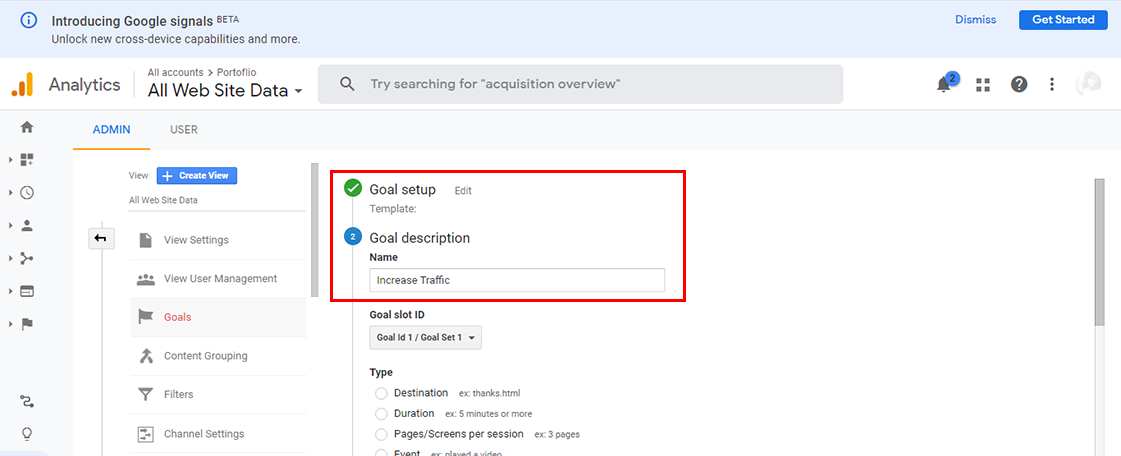
Task: Select the Destination goal type
Action: (x=381, y=393)
